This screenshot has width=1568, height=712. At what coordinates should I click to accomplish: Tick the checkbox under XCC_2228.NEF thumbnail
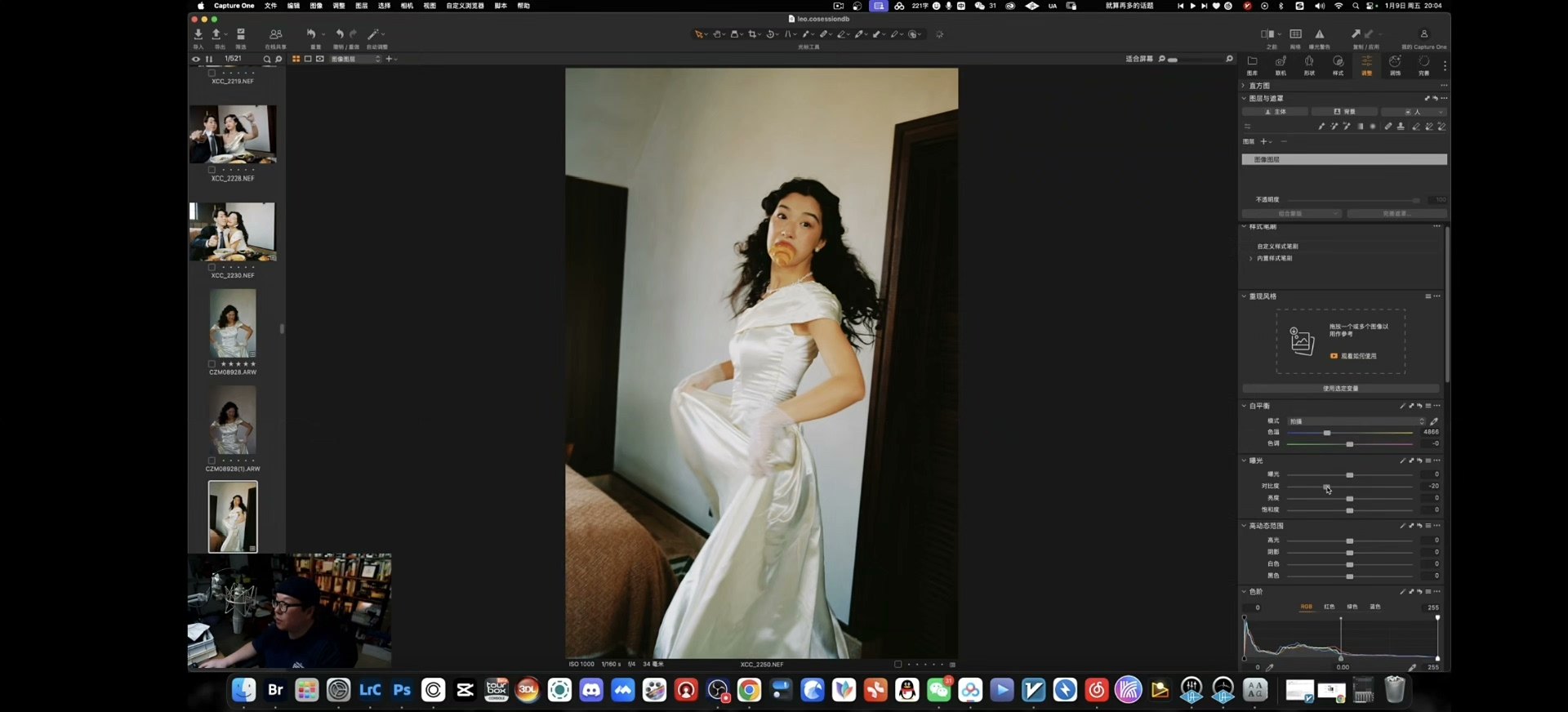pos(212,170)
